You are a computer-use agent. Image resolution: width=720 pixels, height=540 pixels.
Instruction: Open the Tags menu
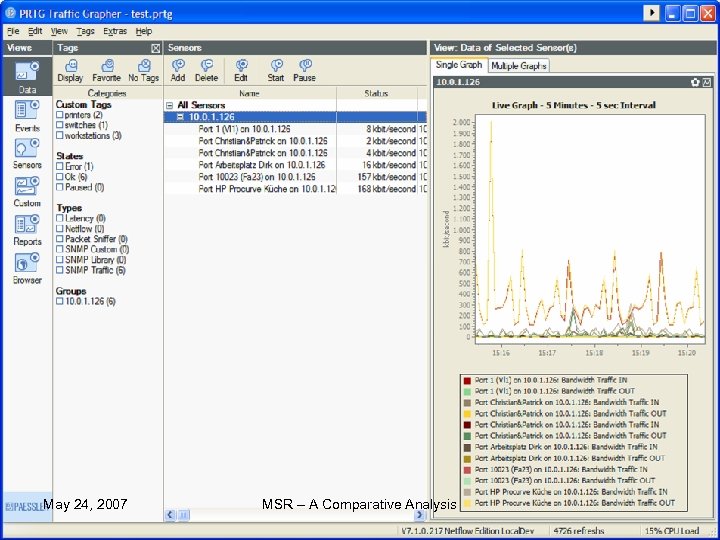(85, 31)
